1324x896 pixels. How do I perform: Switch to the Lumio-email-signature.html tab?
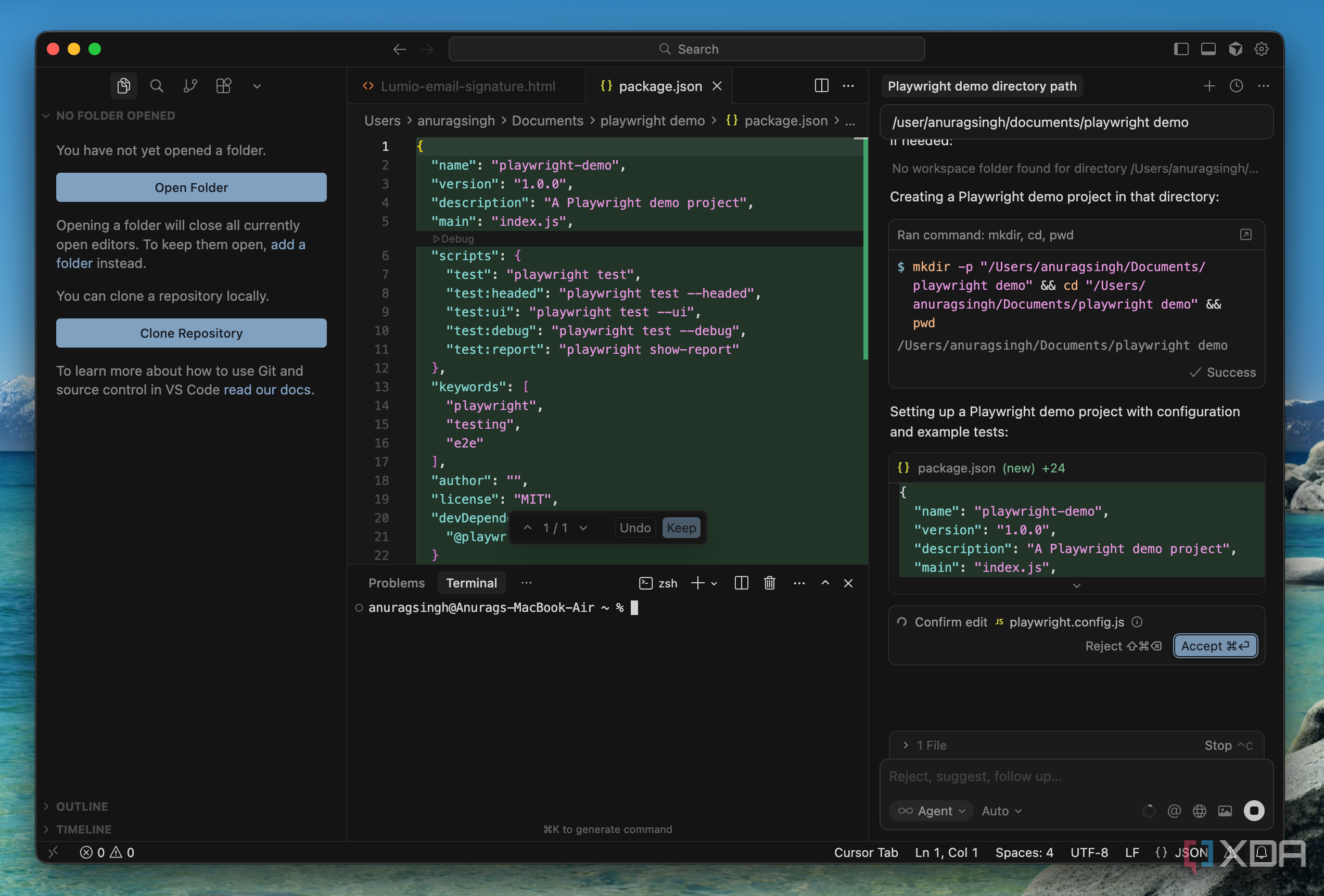tap(467, 86)
